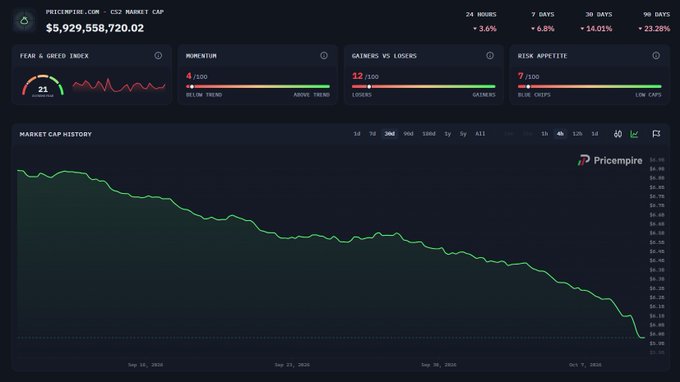Click the Risk Appetite score 7/100
680x382 pixels.
528,76
